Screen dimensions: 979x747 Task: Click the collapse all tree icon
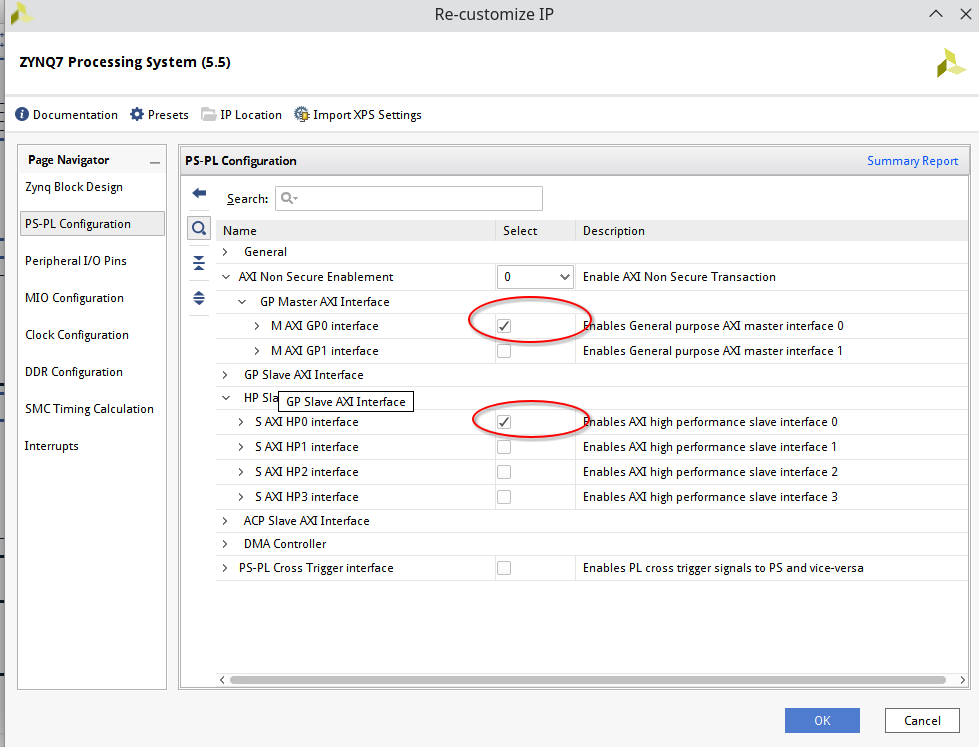(199, 263)
